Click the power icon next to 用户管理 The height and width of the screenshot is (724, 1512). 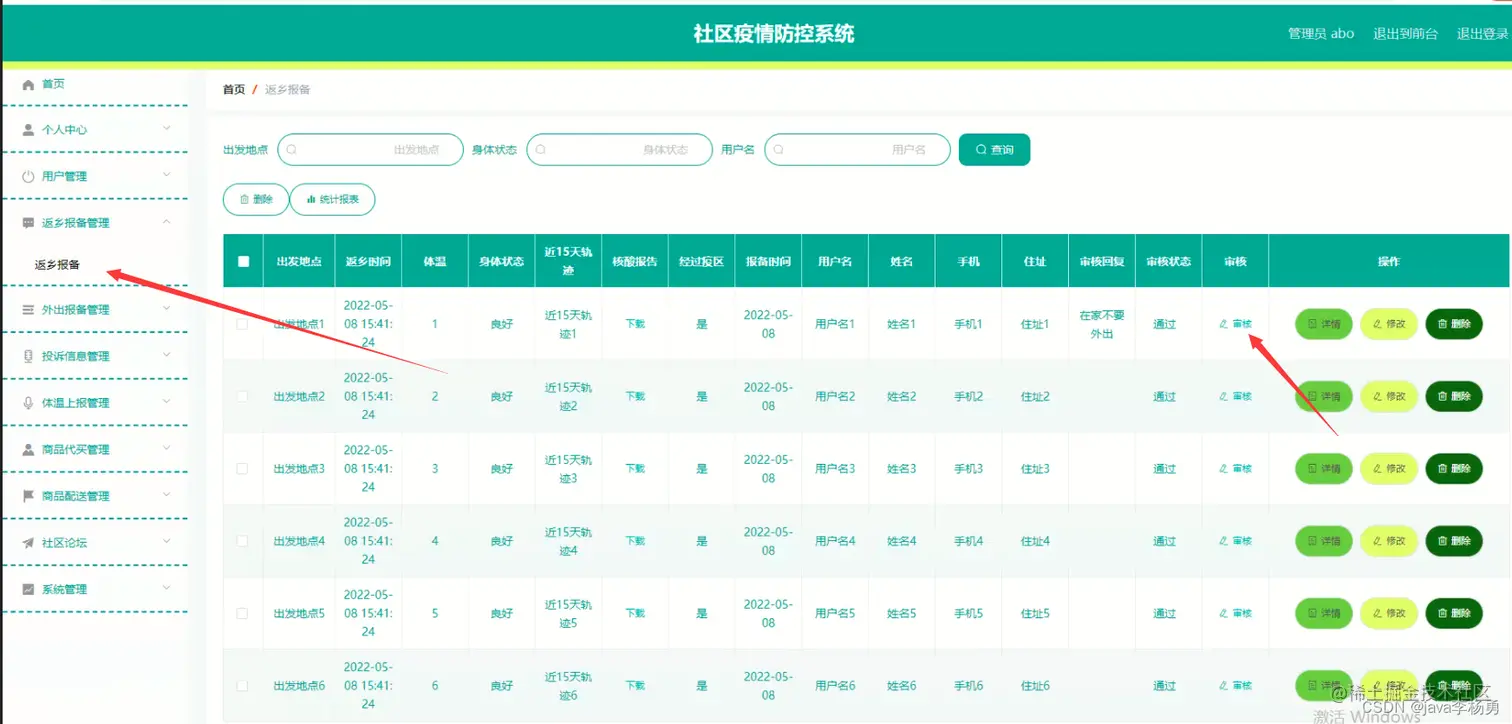click(x=28, y=176)
